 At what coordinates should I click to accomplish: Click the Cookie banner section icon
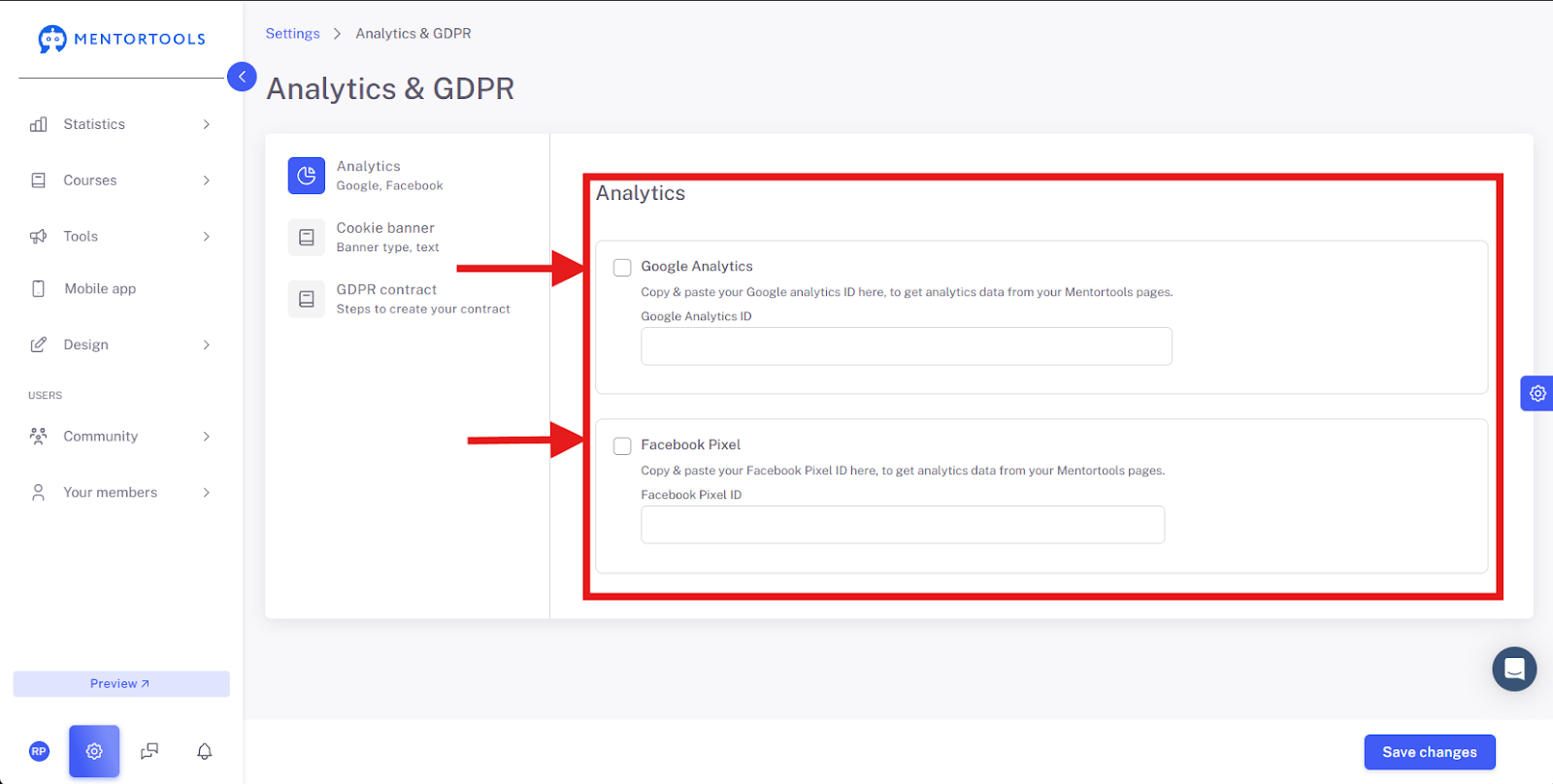pos(307,238)
